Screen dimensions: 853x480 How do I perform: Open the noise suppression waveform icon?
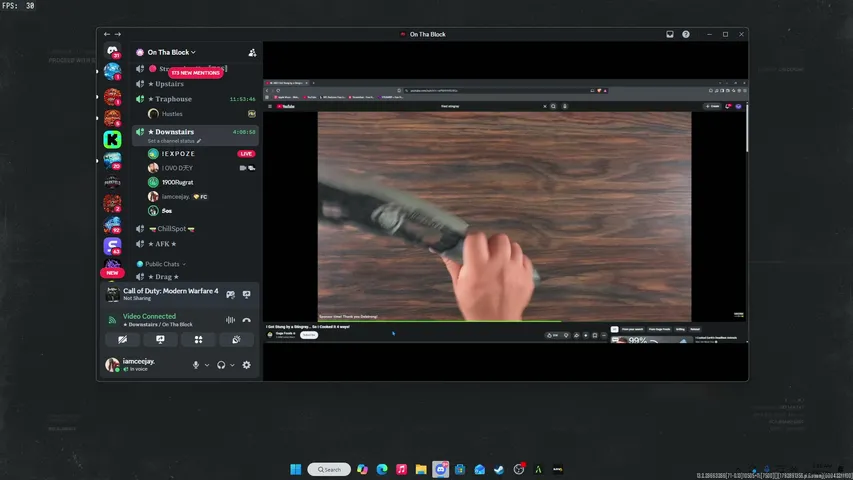tap(230, 320)
